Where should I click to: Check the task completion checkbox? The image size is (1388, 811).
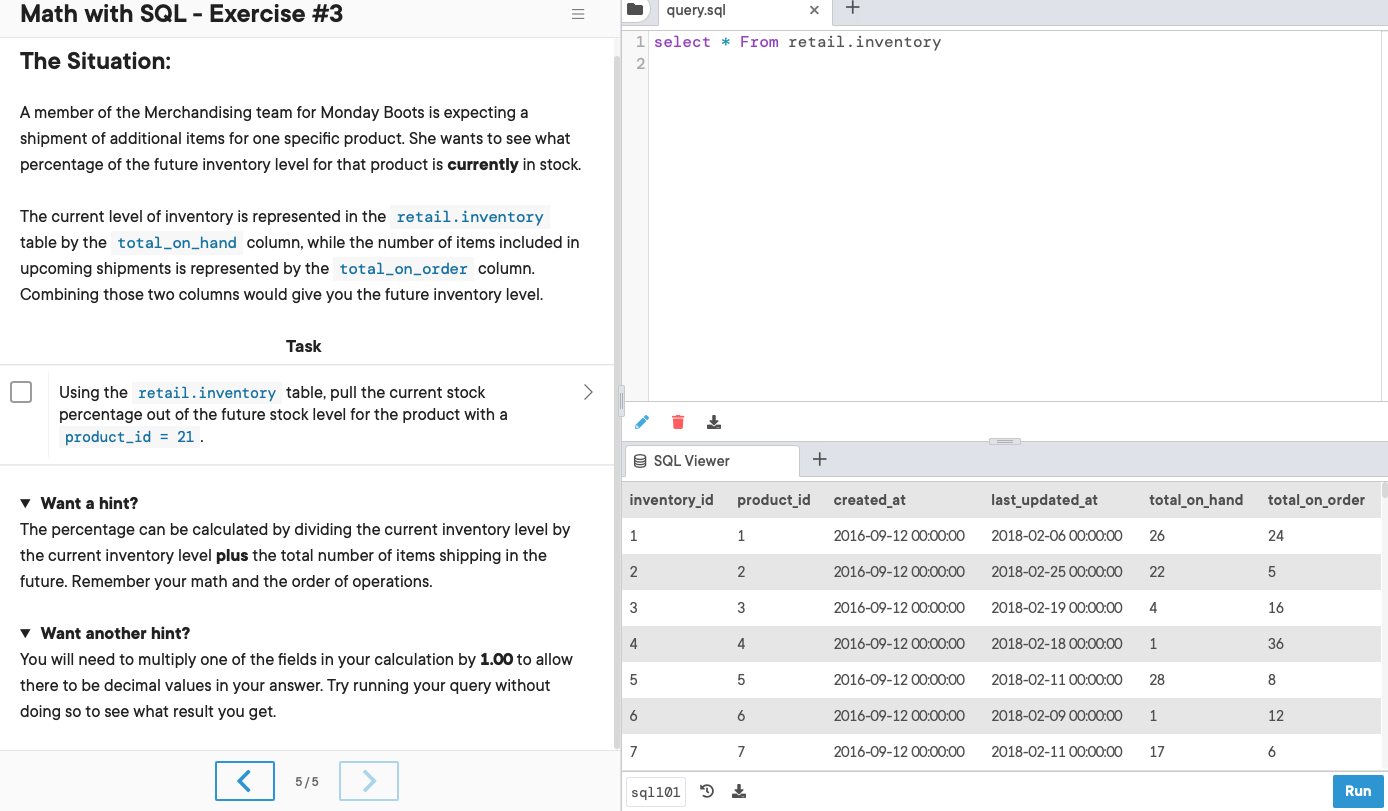[21, 392]
